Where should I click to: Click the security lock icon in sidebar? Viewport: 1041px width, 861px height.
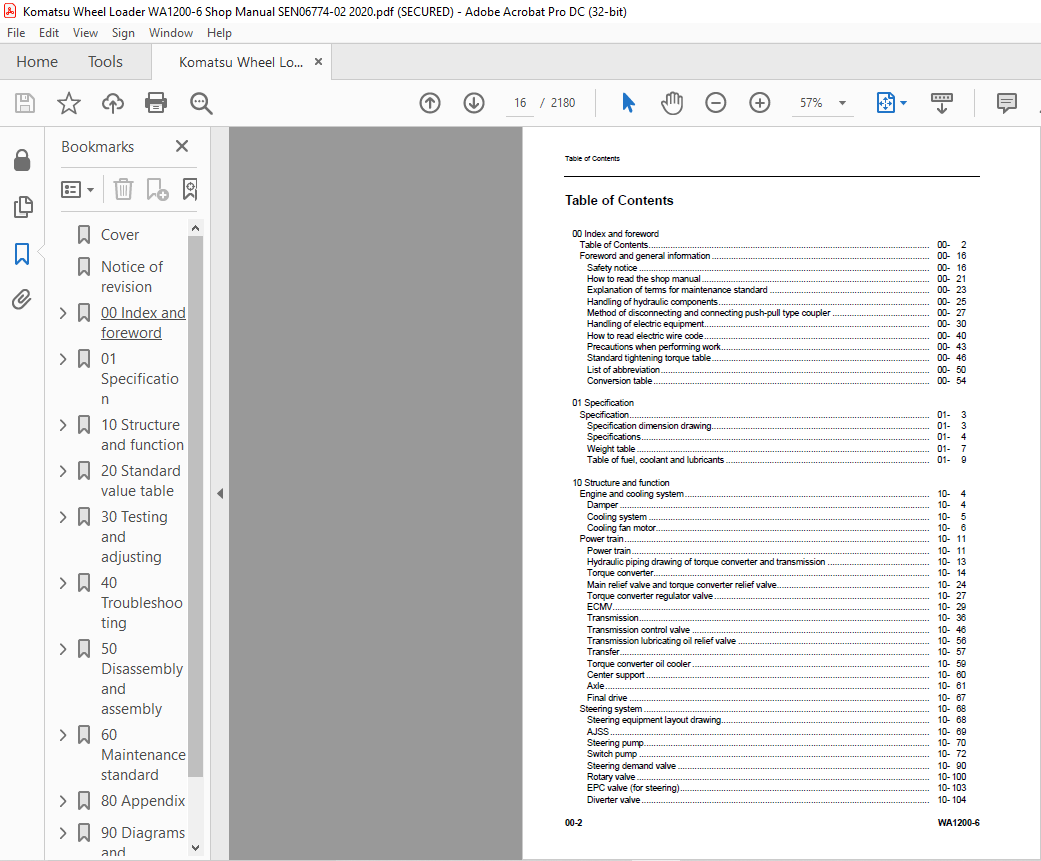[x=22, y=160]
